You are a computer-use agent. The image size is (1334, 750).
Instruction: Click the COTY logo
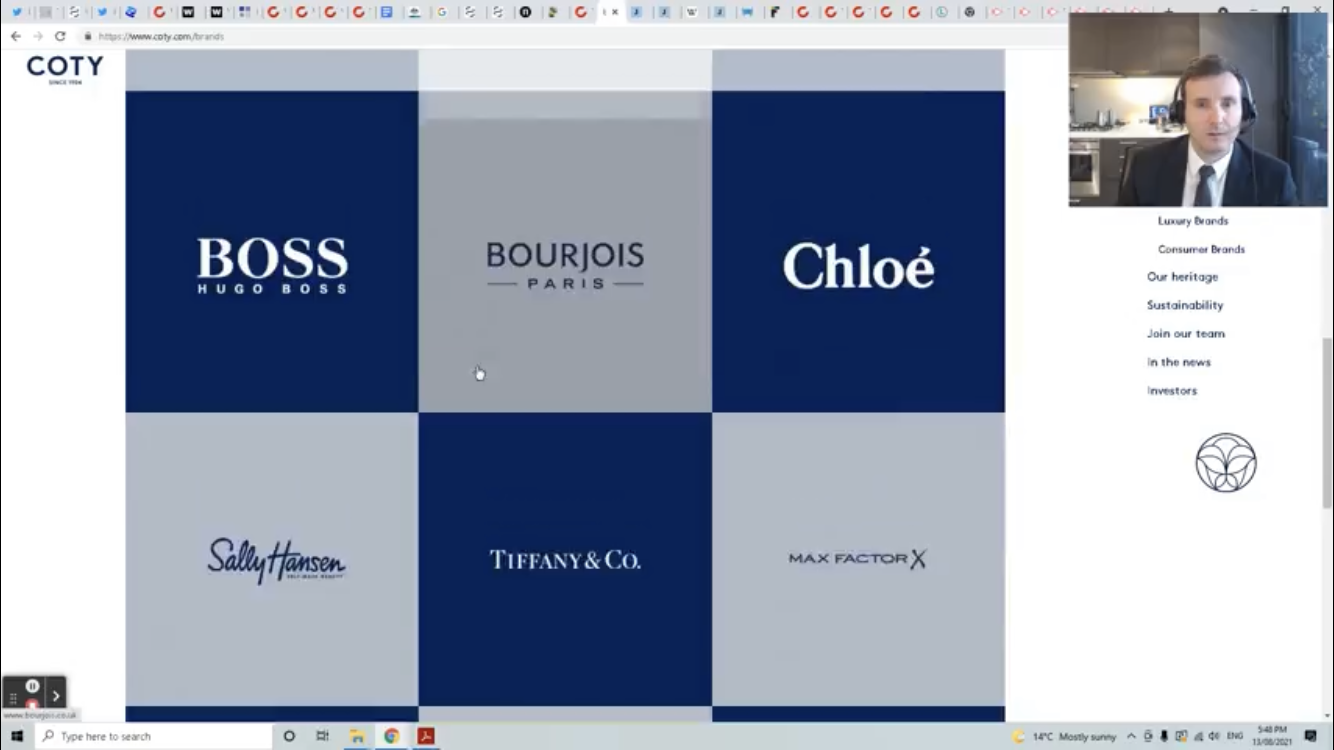click(65, 69)
